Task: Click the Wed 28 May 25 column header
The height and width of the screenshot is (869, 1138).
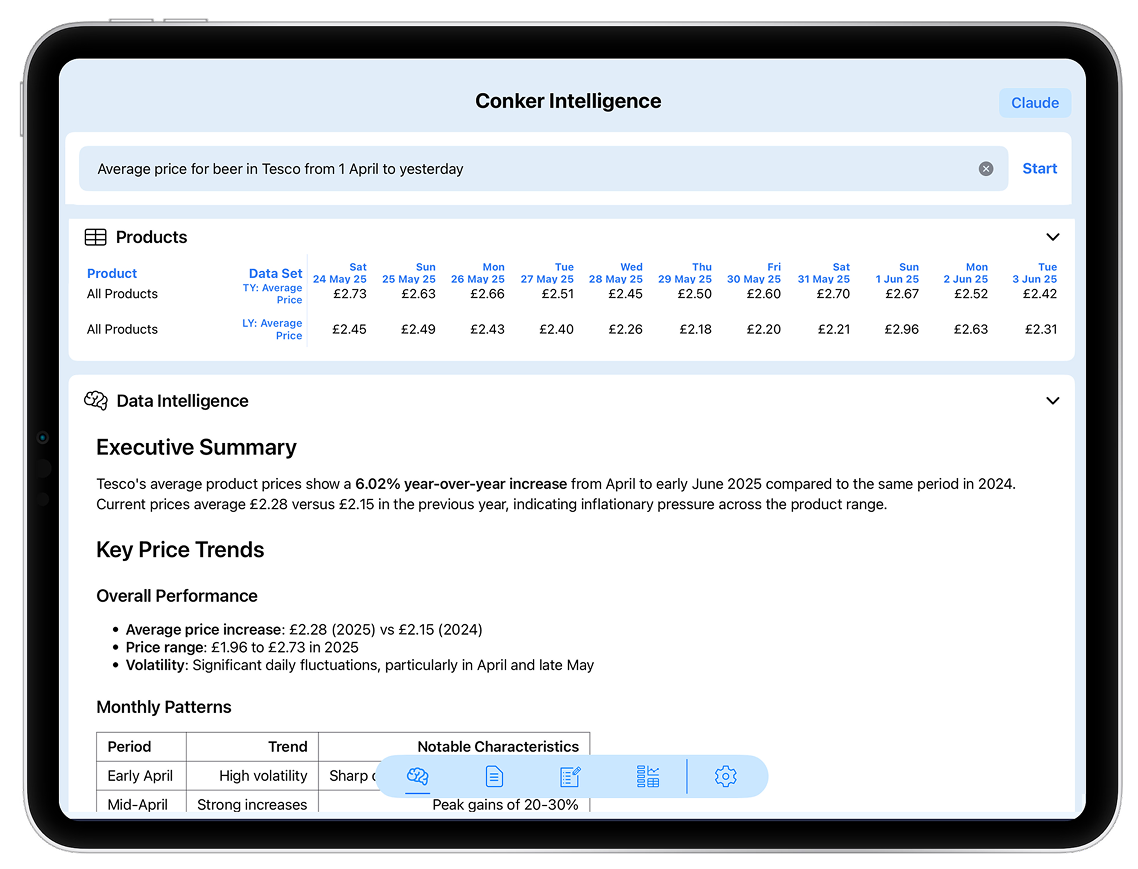Action: point(615,273)
